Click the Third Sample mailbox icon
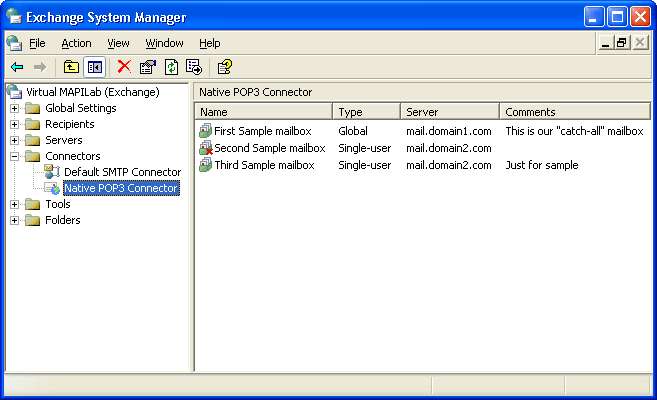 pos(205,165)
